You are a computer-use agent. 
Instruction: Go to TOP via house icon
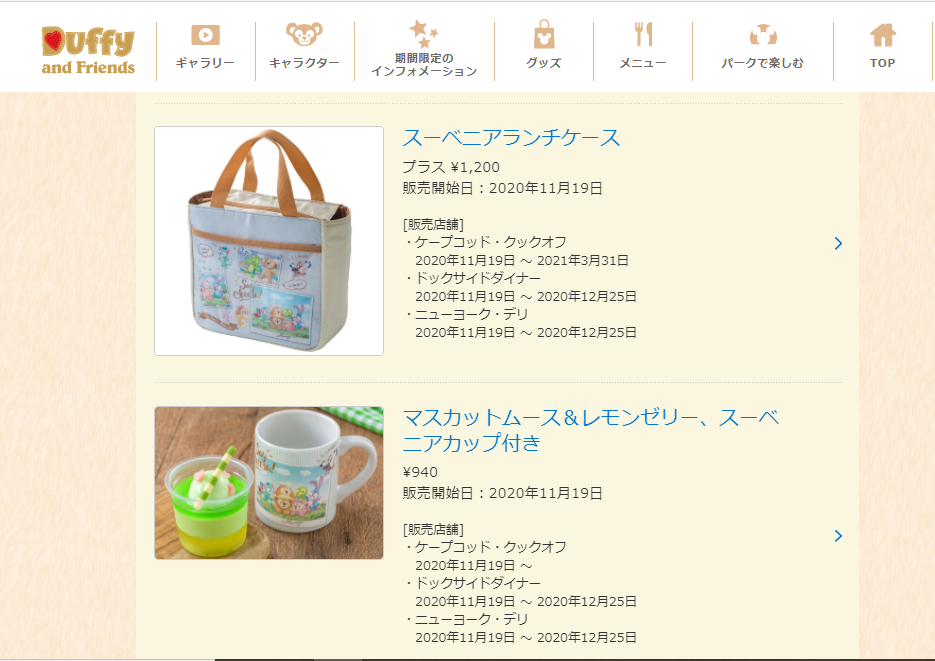[x=883, y=35]
